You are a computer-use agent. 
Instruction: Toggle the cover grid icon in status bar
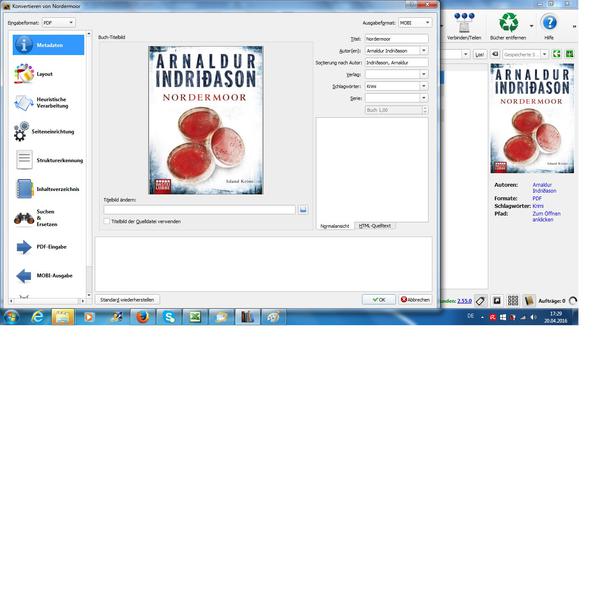pyautogui.click(x=513, y=301)
